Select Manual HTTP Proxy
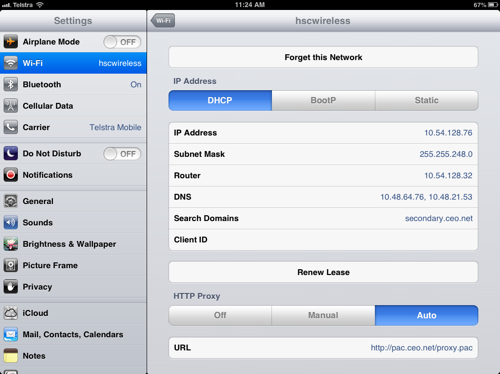Viewport: 500px width, 374px height. coord(323,315)
